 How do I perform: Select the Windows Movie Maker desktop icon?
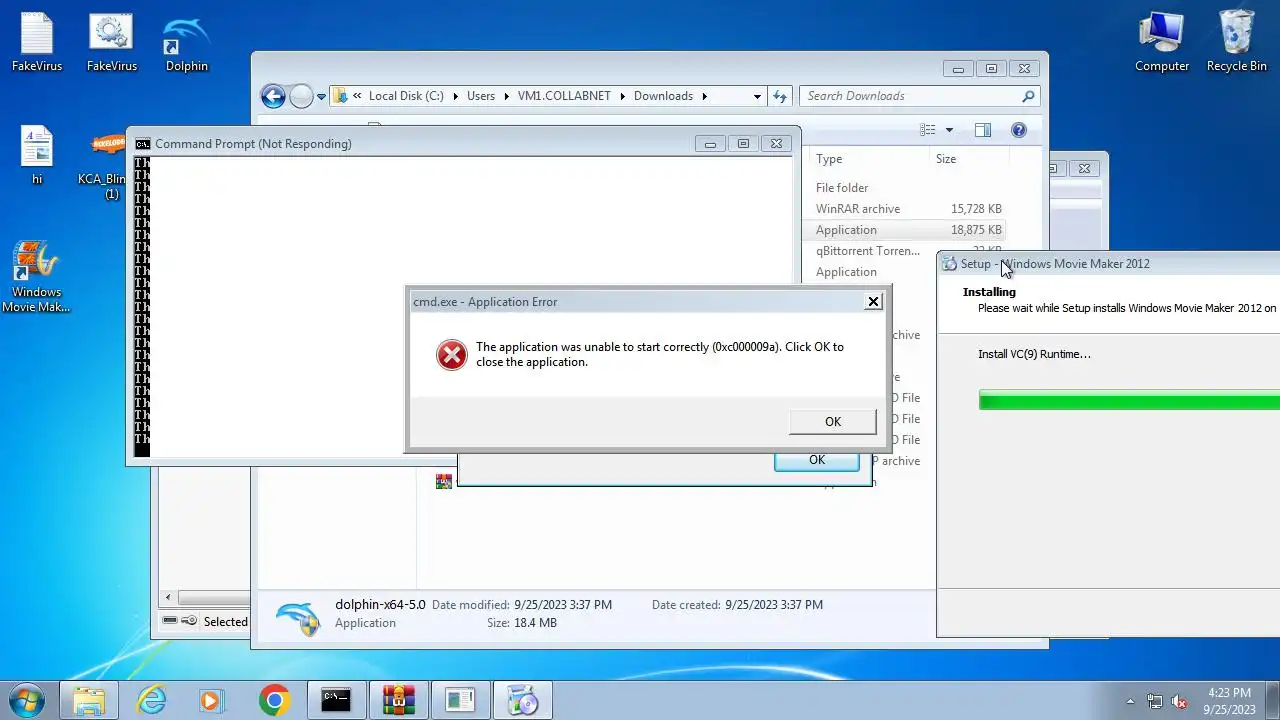36,276
